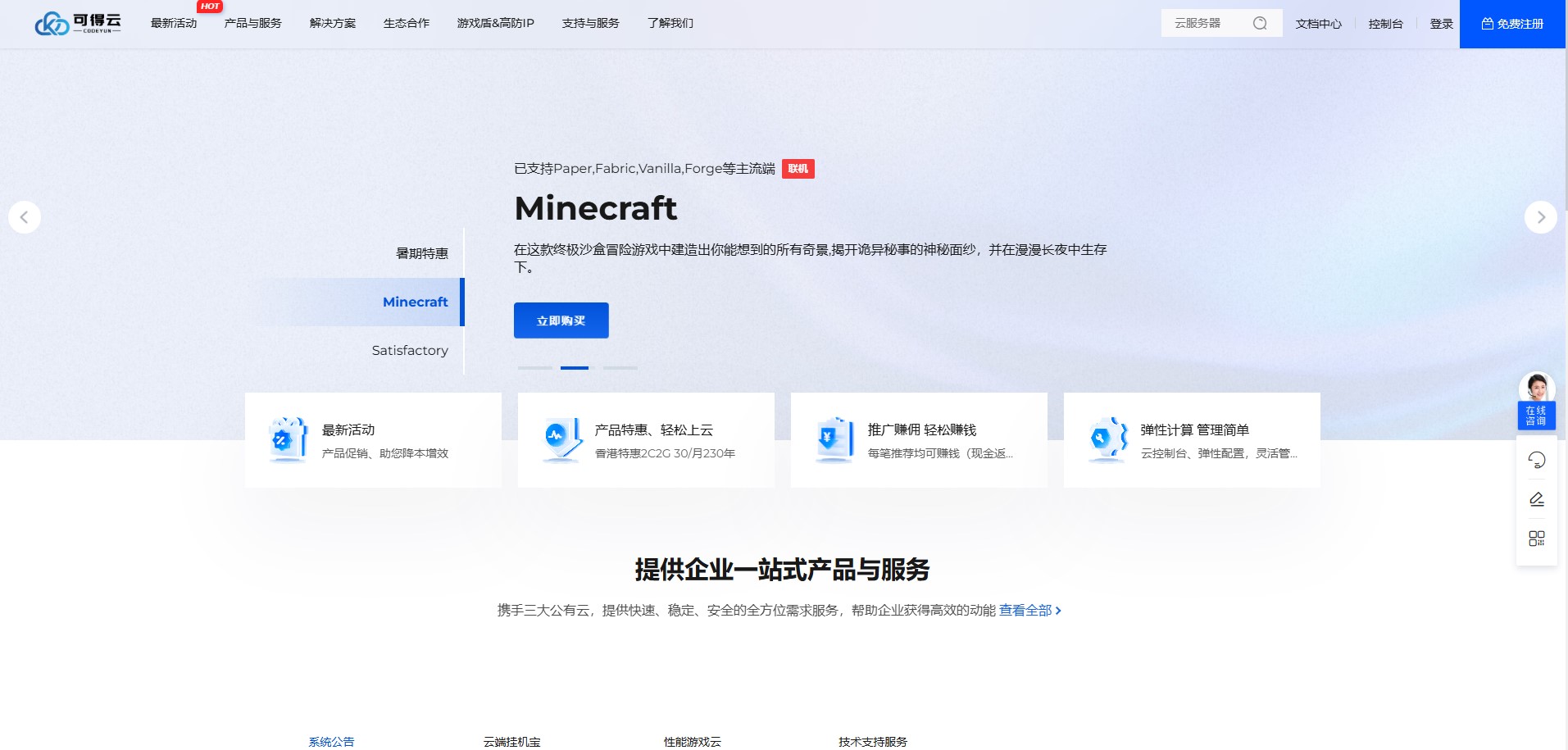Viewport: 1568px width, 750px height.
Task: Open the QR code icon in side panel
Action: [x=1537, y=539]
